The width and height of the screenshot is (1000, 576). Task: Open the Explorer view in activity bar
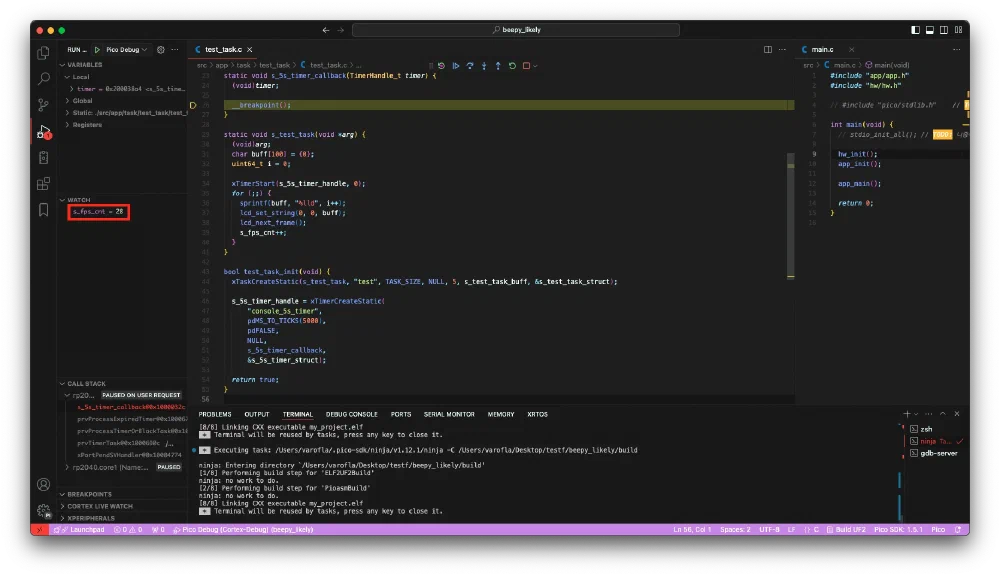tap(43, 53)
